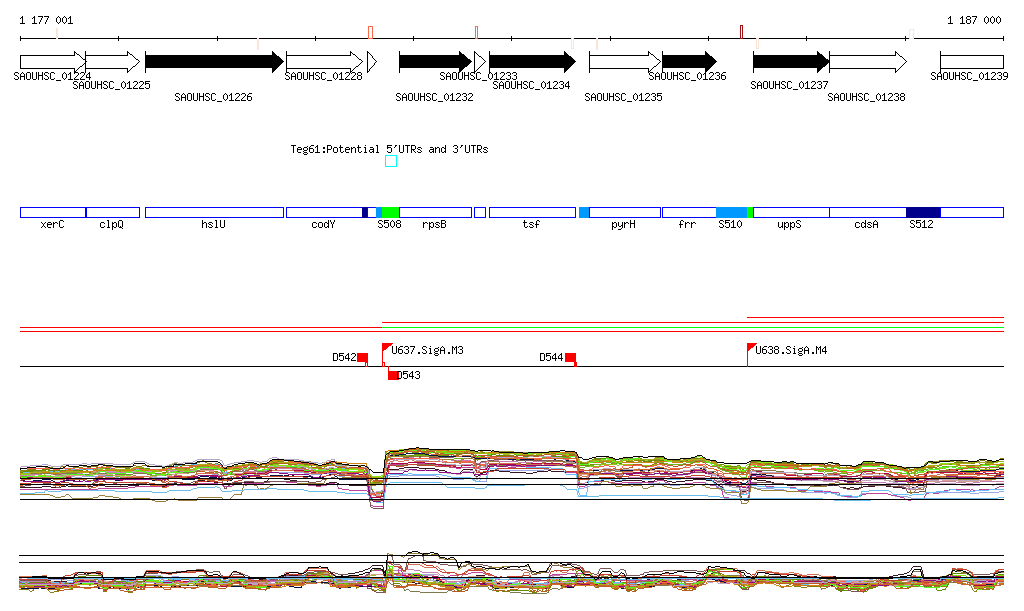Click the SAOUHSC_01232 gene label
Image resolution: width=1024 pixels, height=611 pixels.
pos(434,98)
